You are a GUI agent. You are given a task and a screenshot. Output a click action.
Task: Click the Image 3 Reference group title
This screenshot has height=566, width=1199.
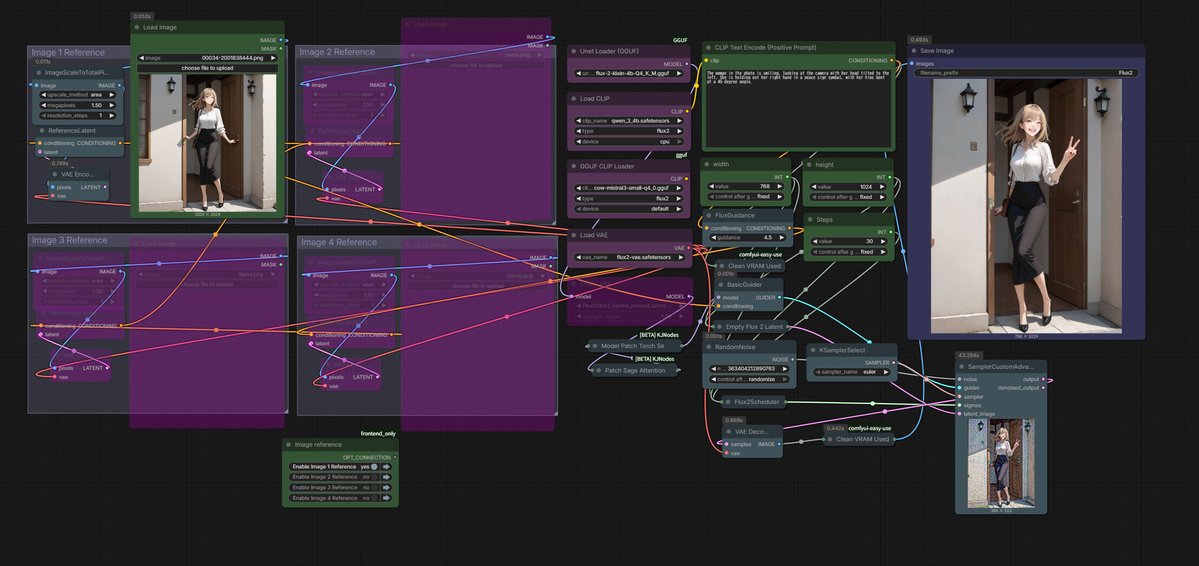coord(70,240)
